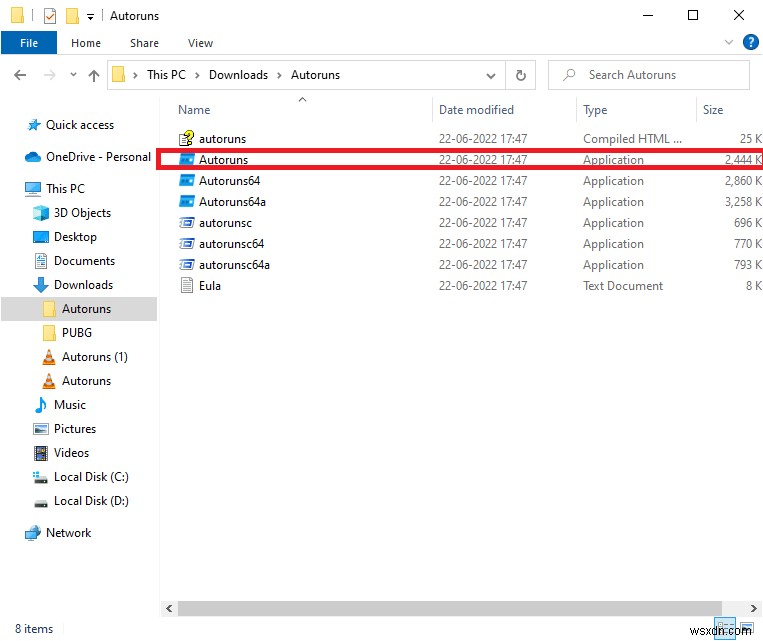This screenshot has height=641, width=763.
Task: Click the chevron after This PC in address bar
Action: click(x=197, y=75)
